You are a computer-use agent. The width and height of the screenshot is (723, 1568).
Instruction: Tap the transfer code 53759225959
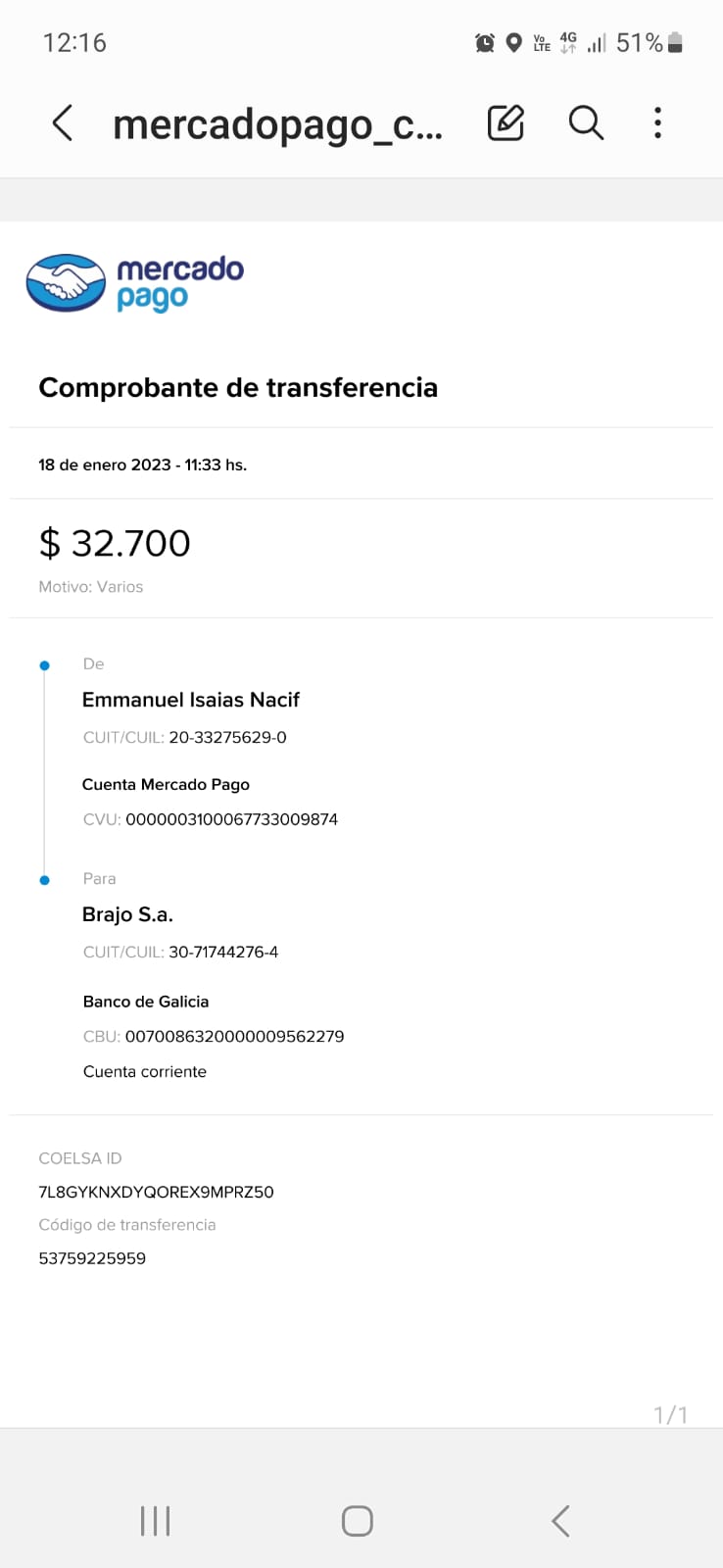tap(92, 1258)
